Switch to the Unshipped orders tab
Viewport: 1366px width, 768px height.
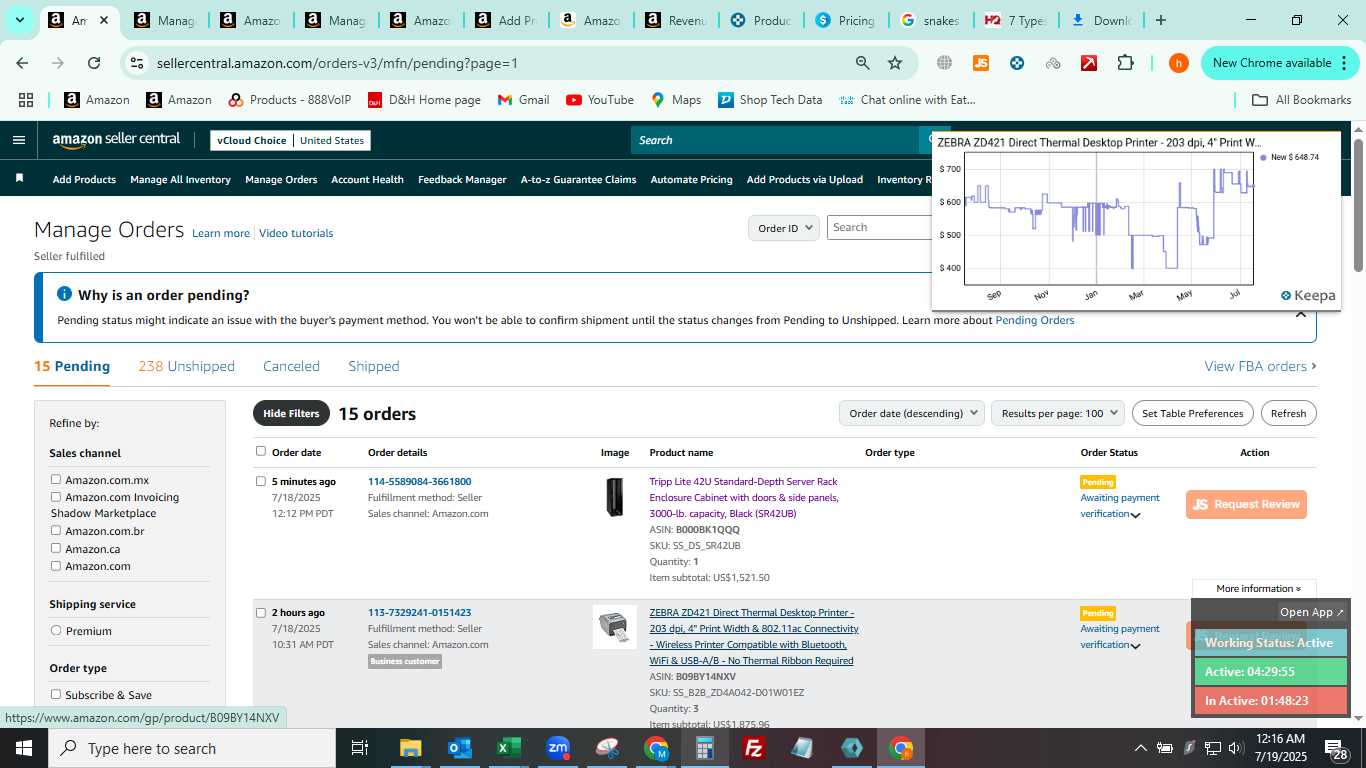186,366
